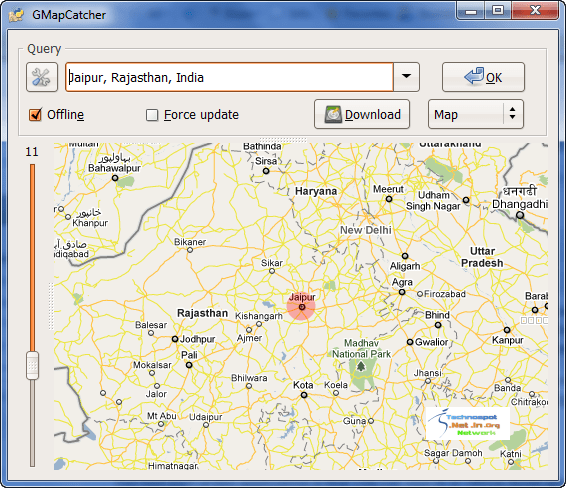This screenshot has height=488, width=566.
Task: Click the zoom level number 11
Action: pos(32,152)
